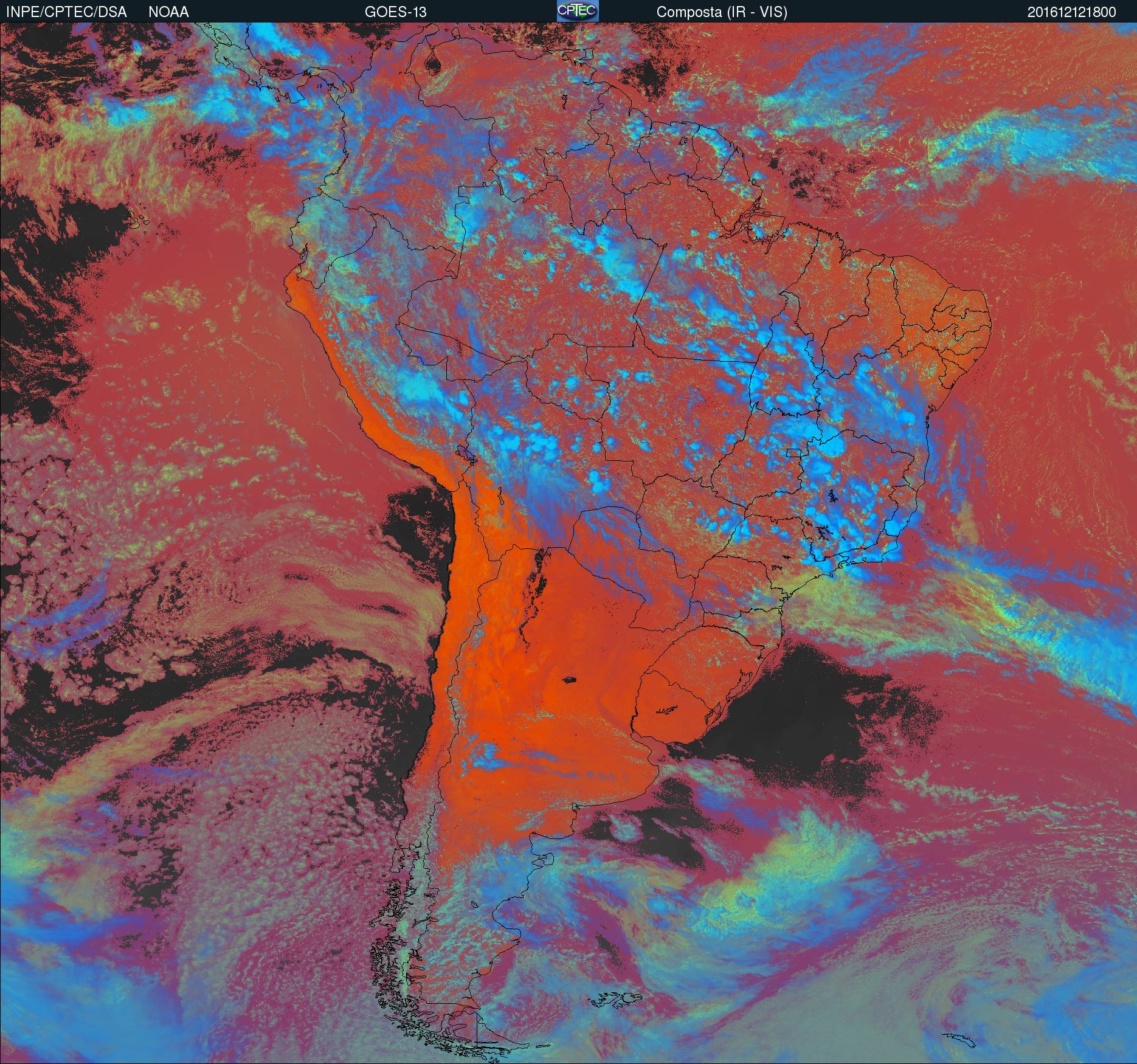Click Lake Maracaibo dark spot in Venezuela

[x=432, y=64]
